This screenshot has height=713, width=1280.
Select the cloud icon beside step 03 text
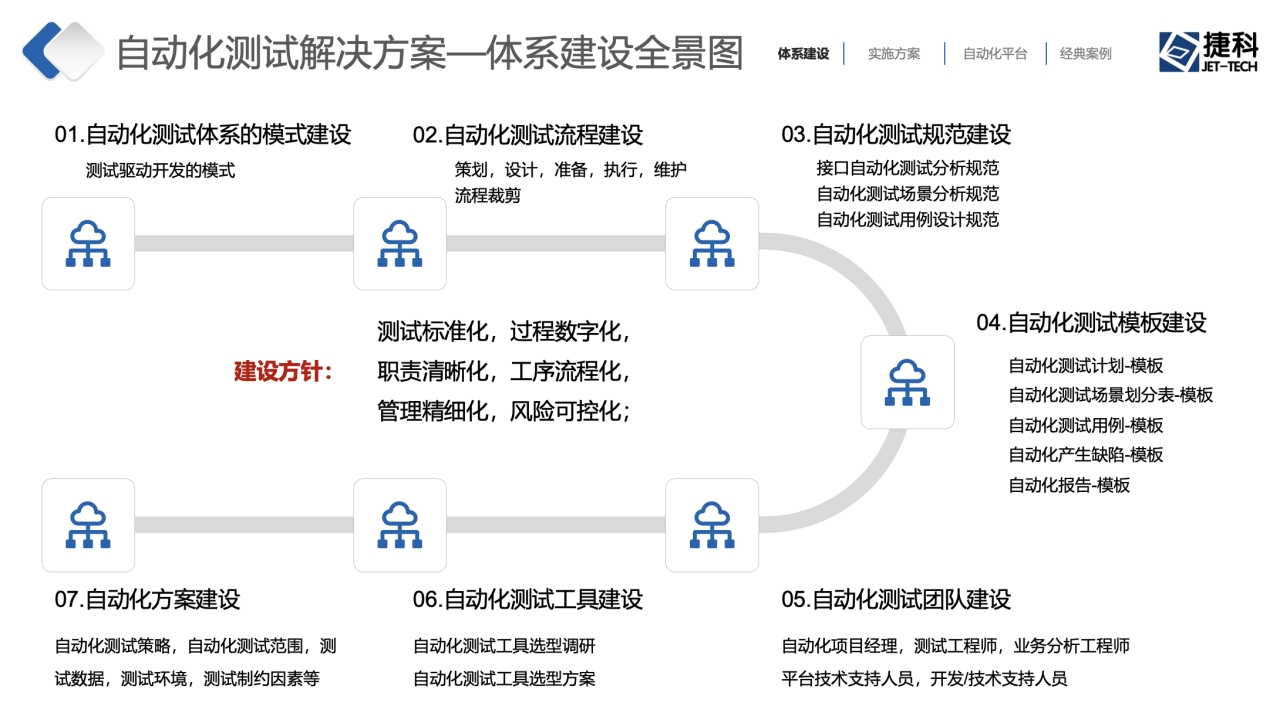712,244
